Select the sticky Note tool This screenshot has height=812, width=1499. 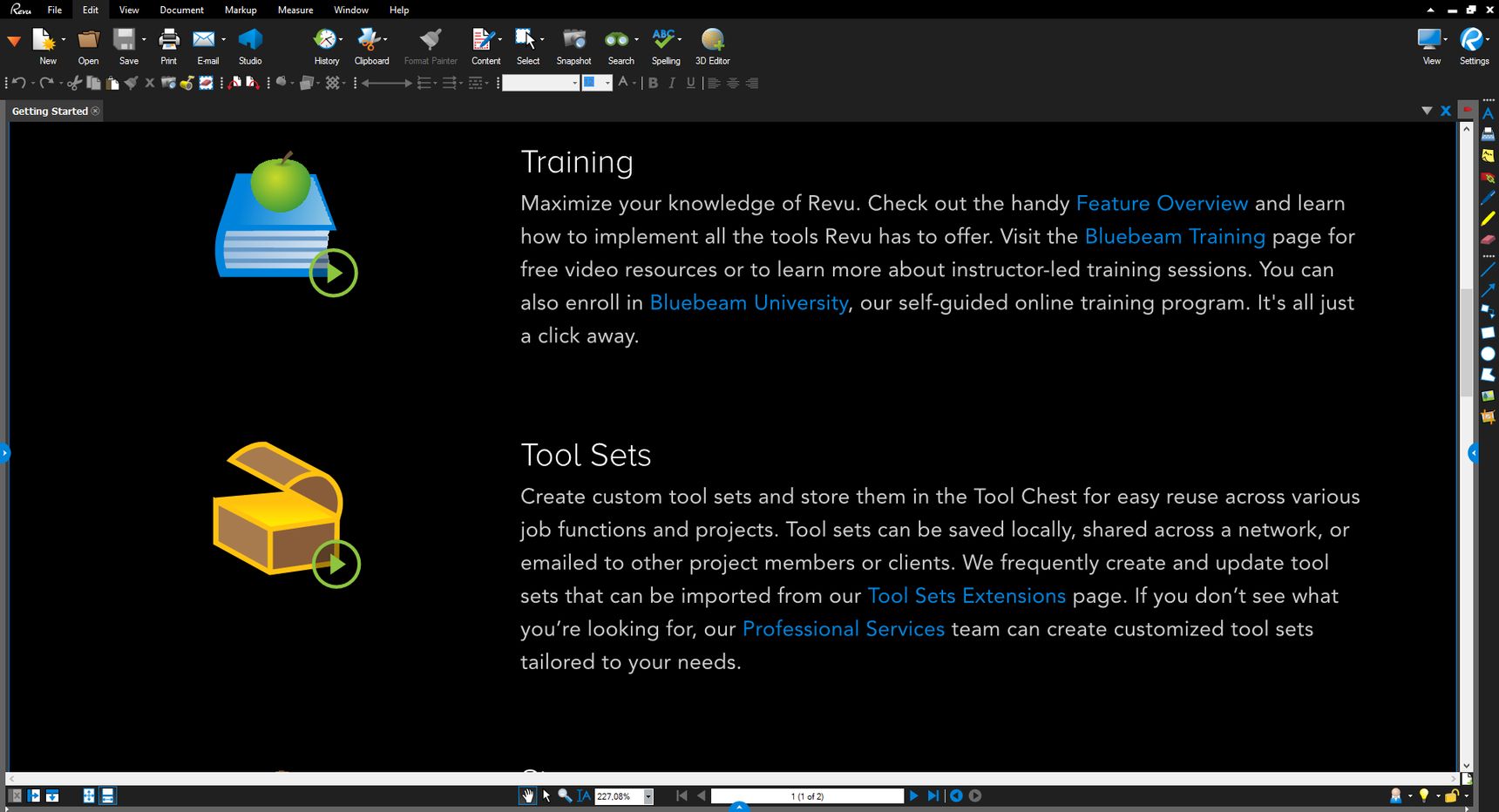tap(1488, 156)
